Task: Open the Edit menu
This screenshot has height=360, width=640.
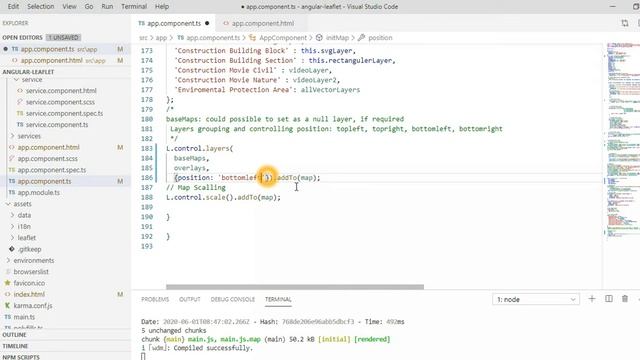Action: pos(13,7)
